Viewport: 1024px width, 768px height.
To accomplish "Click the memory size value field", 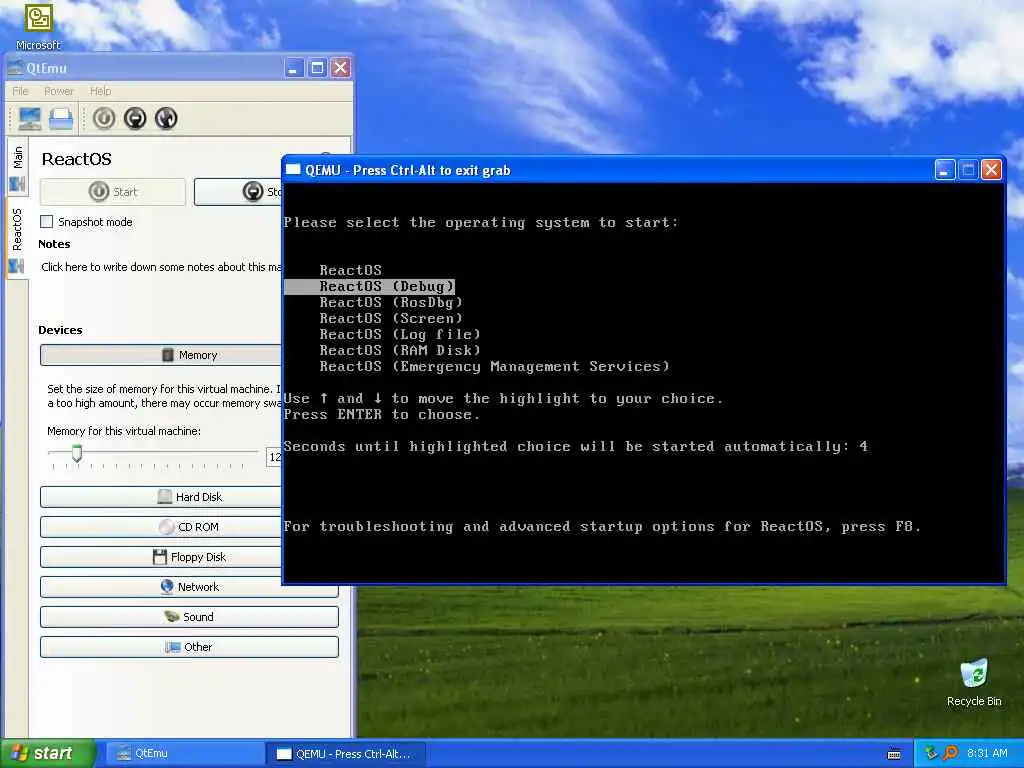I will (x=274, y=456).
